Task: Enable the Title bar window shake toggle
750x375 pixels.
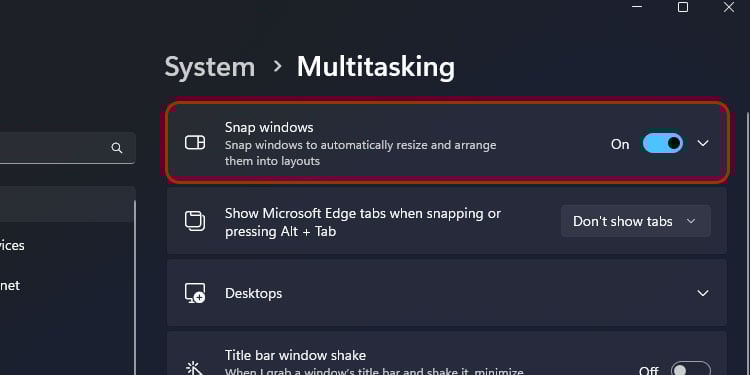Action: (691, 368)
